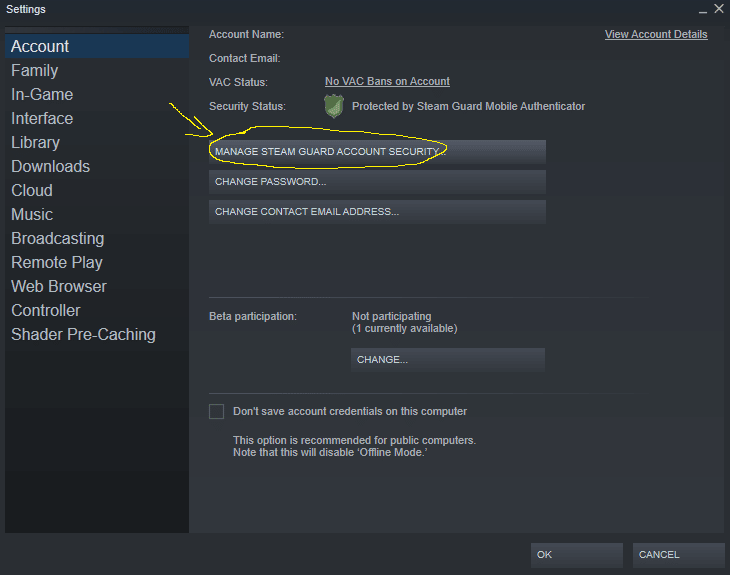Confirm settings with OK button
Viewport: 730px width, 575px height.
pos(577,555)
